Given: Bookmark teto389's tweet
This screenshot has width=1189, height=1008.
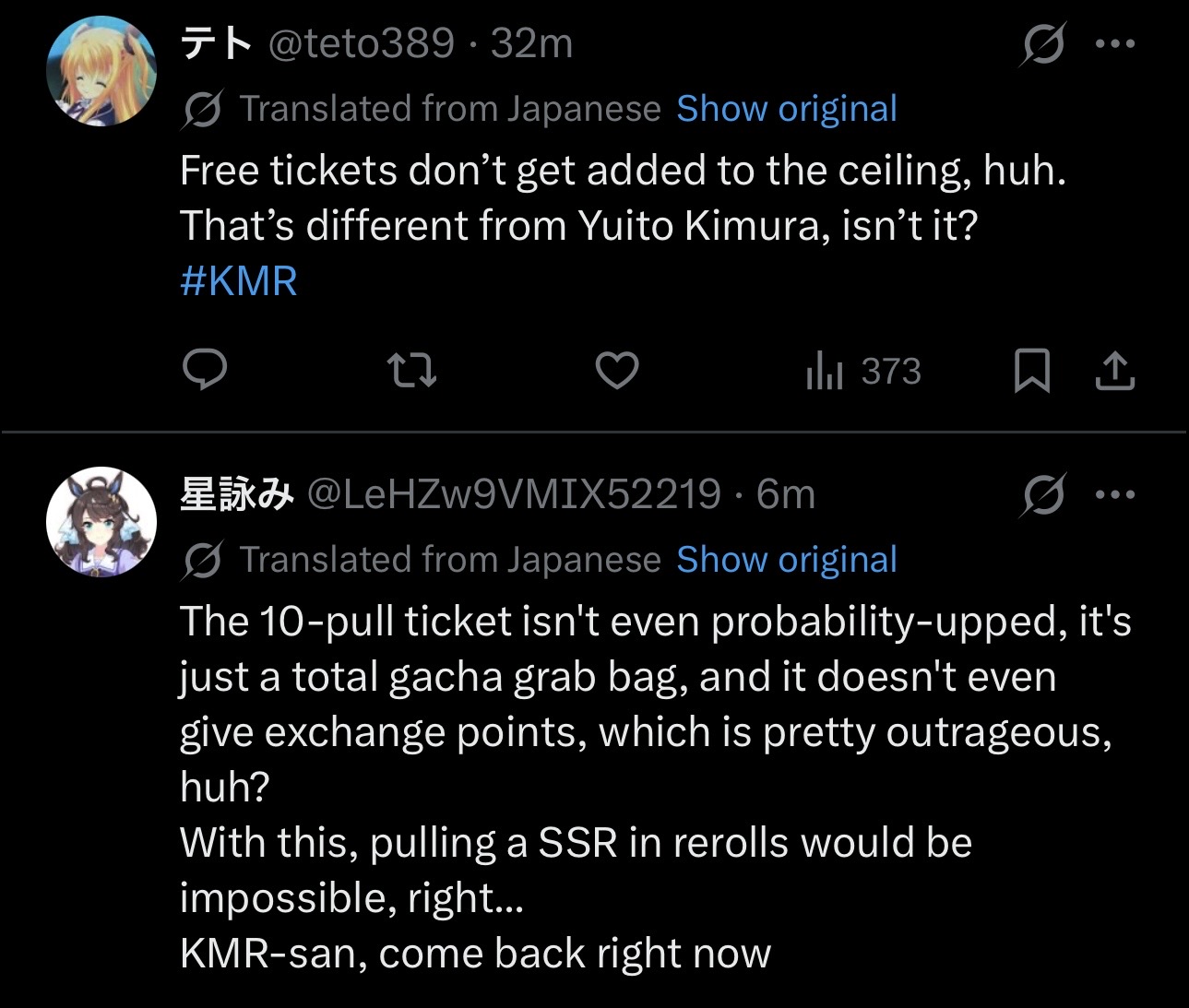Looking at the screenshot, I should 1031,371.
